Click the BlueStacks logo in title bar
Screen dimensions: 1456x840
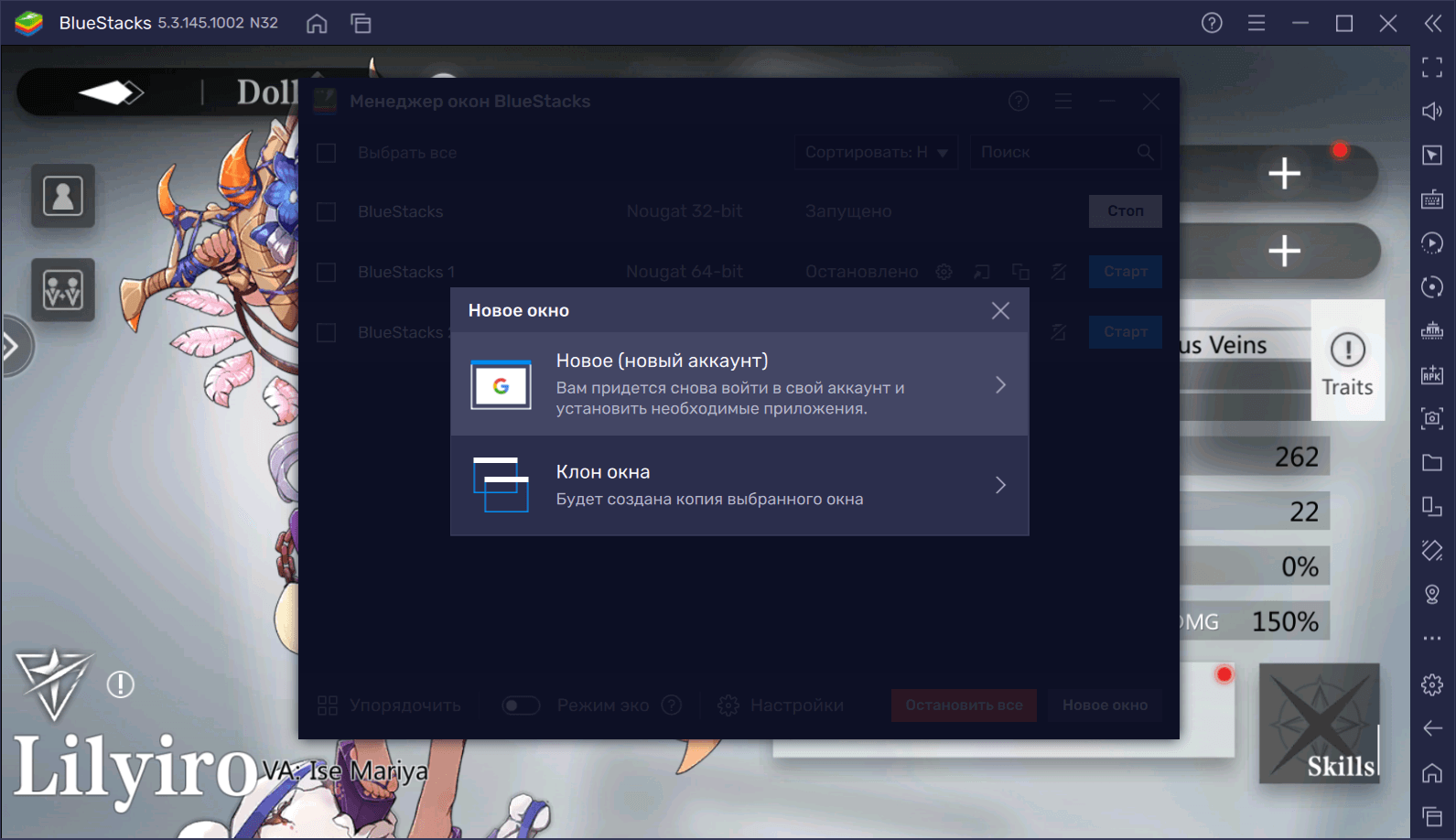click(28, 23)
